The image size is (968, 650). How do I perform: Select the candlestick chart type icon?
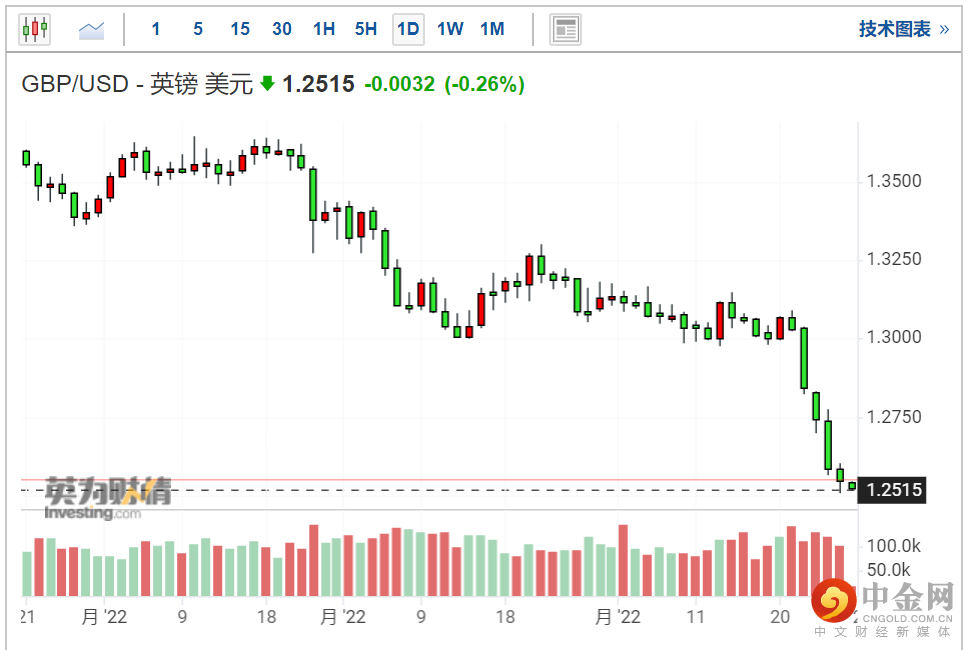34,29
